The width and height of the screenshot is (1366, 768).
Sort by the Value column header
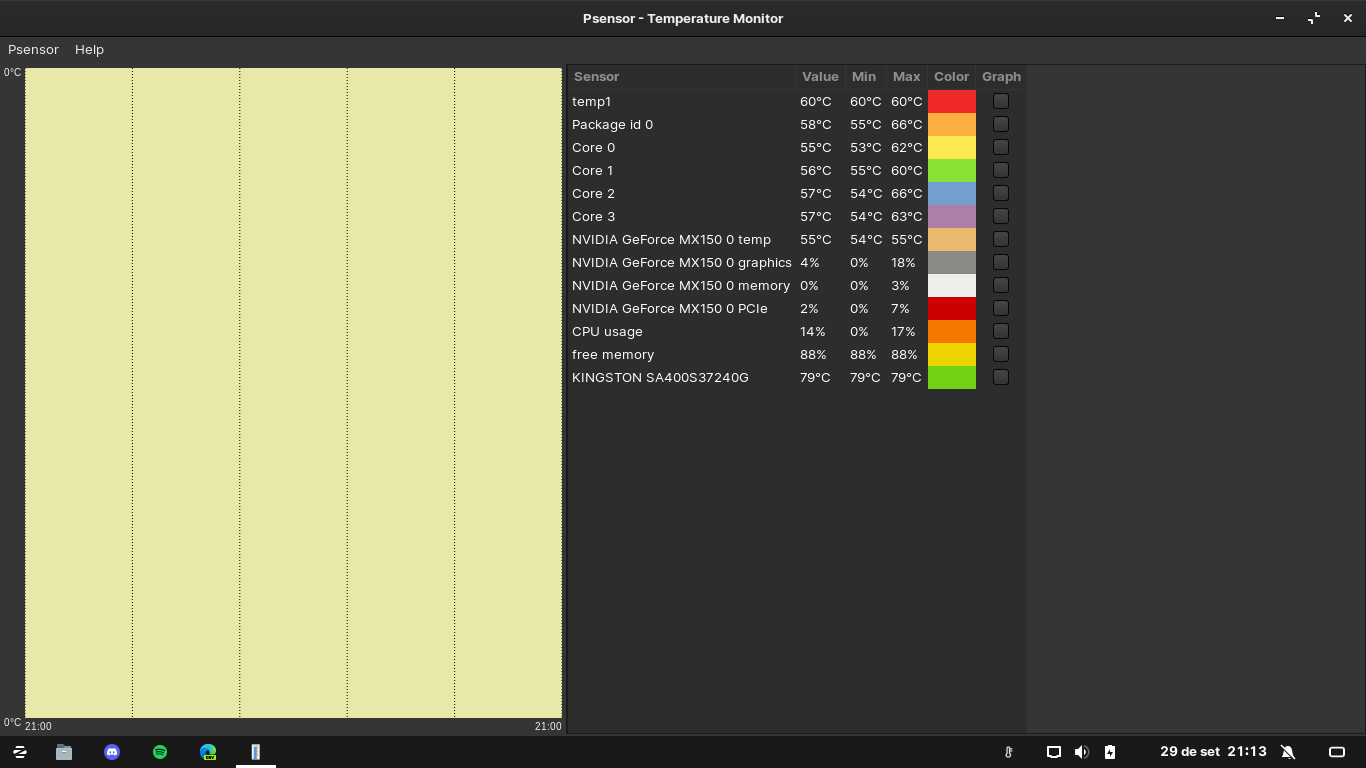(820, 77)
